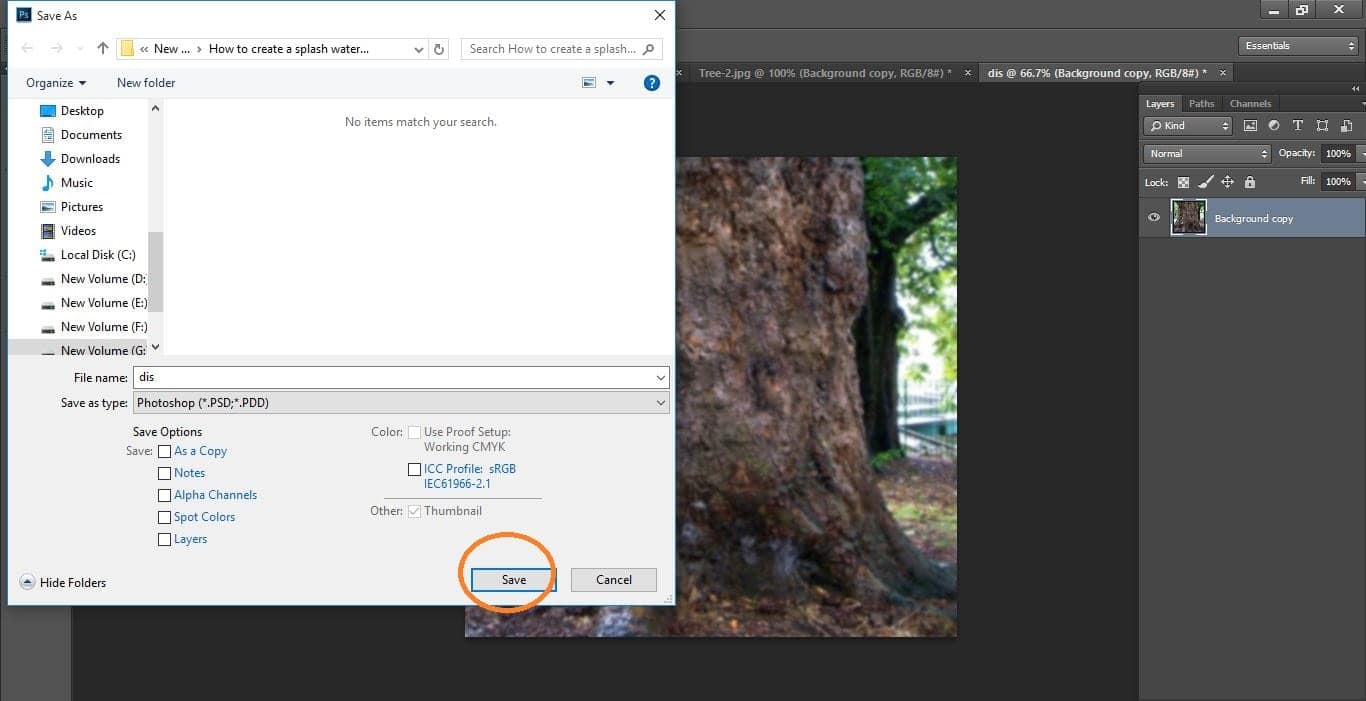The height and width of the screenshot is (701, 1366).
Task: Filter for shape layers in Layers panel
Action: pyautogui.click(x=1322, y=126)
